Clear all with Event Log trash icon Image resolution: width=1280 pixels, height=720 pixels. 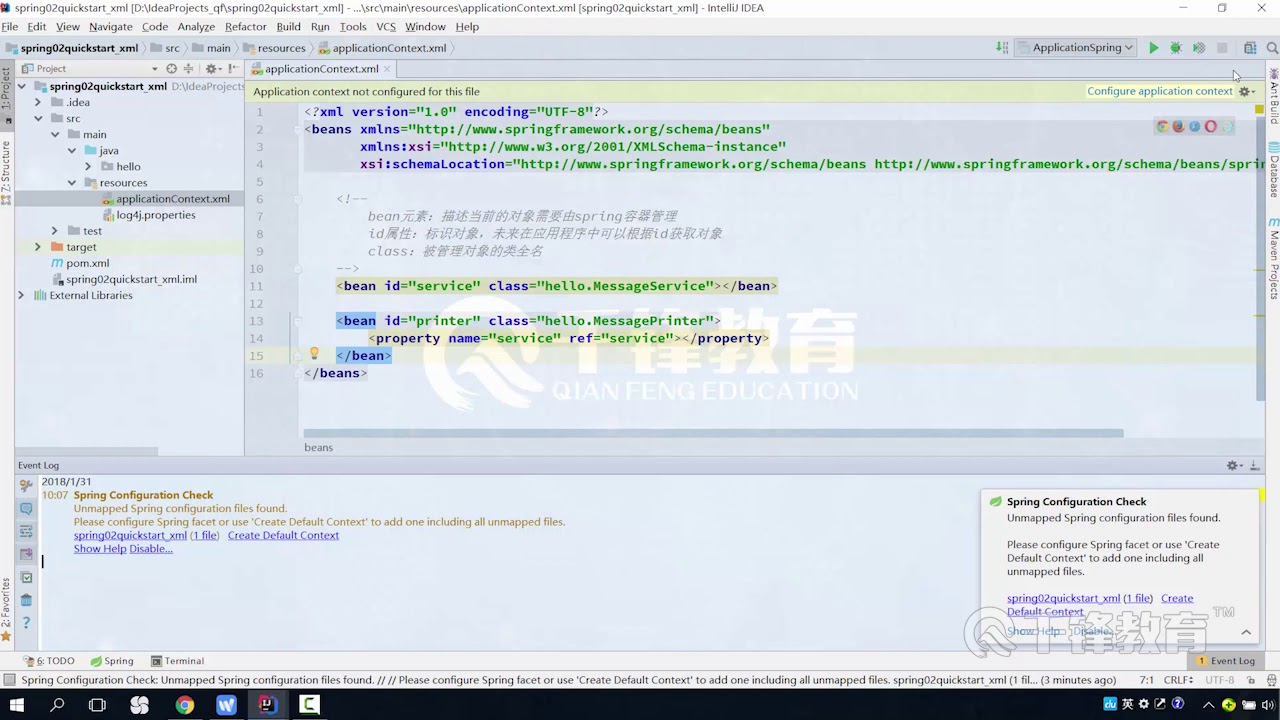(x=26, y=601)
